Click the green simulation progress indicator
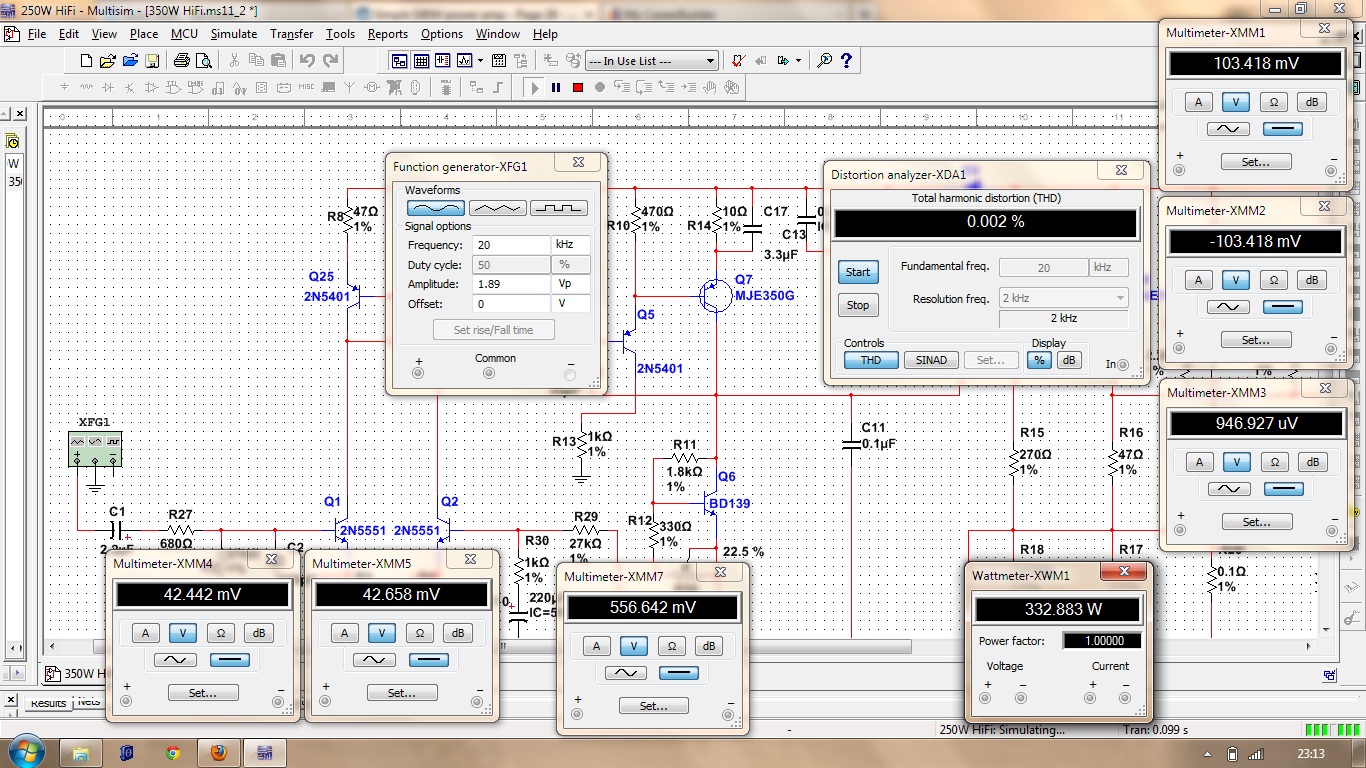 (x=1332, y=730)
